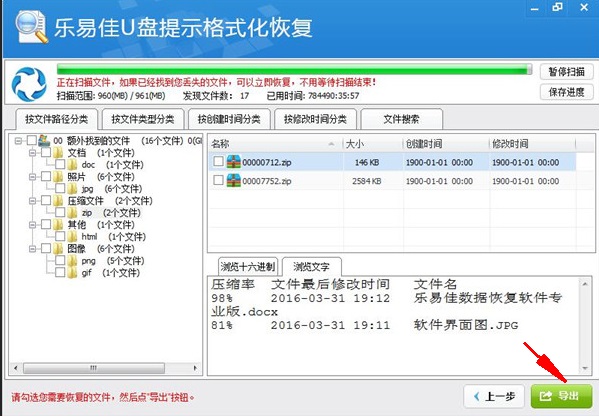Tick the 照片 folder checkbox

46,176
